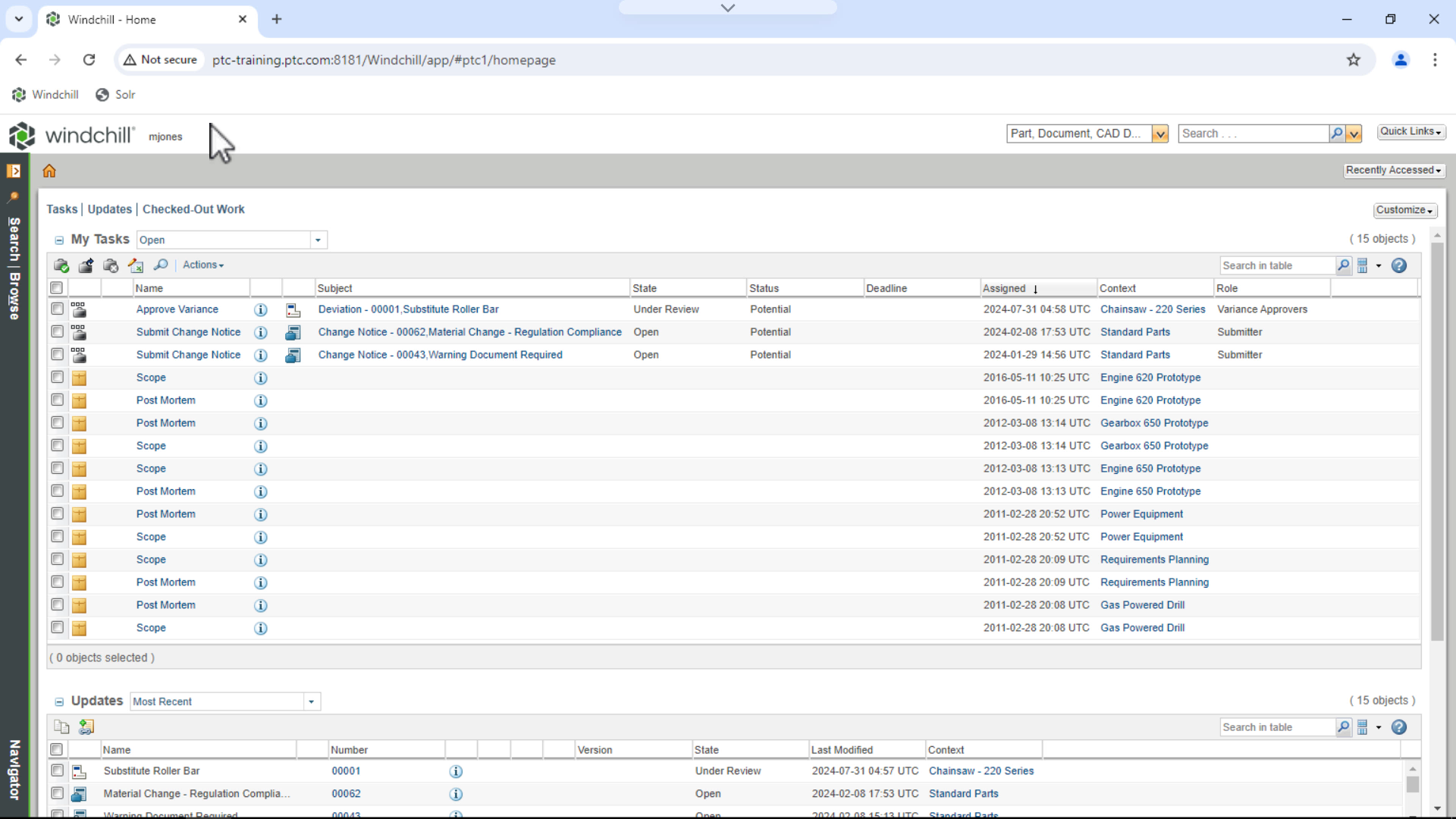Image resolution: width=1456 pixels, height=819 pixels.
Task: Open the Recently Accessed dropdown
Action: click(1394, 171)
